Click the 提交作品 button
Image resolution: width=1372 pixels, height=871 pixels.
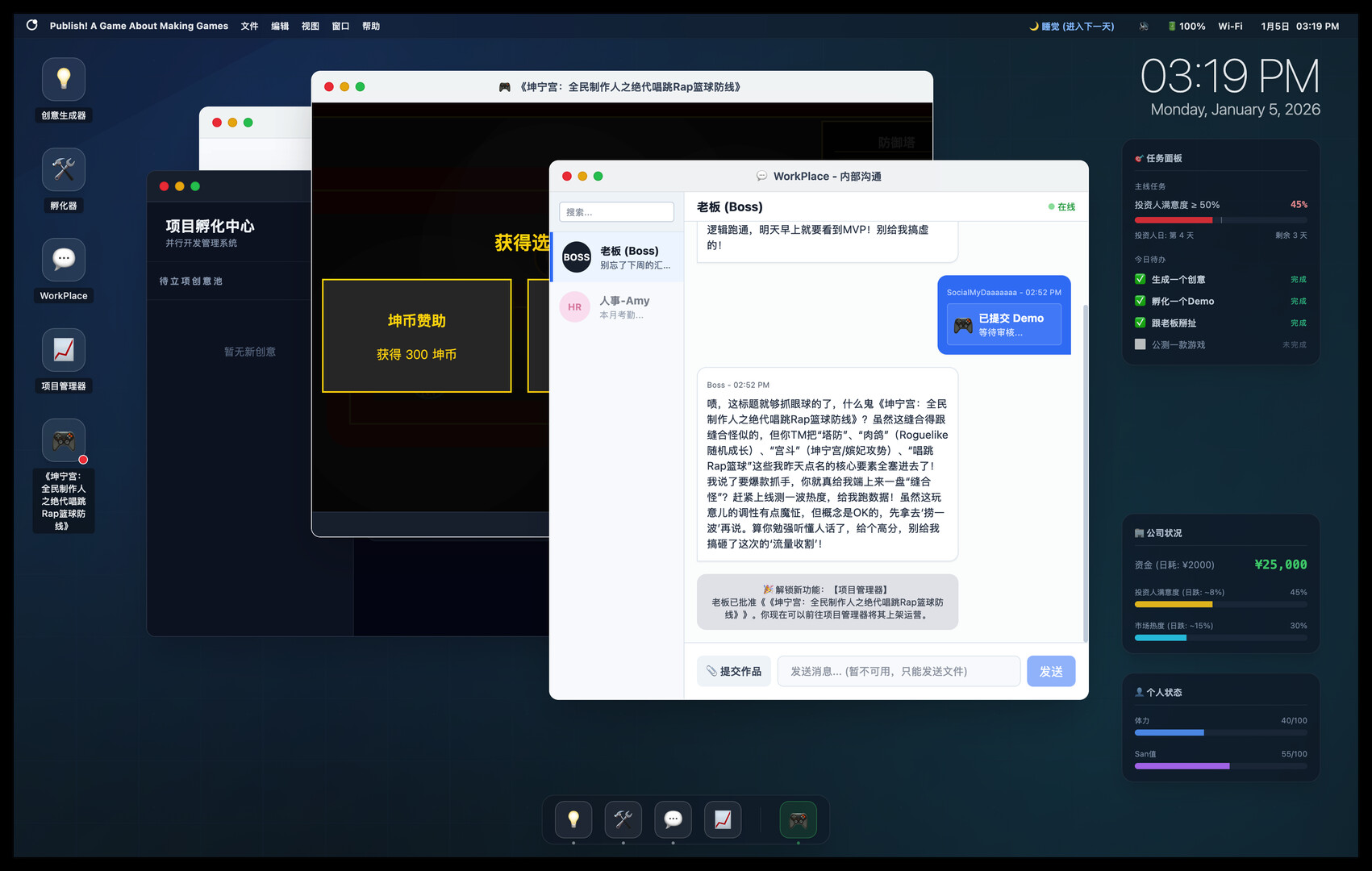point(734,671)
